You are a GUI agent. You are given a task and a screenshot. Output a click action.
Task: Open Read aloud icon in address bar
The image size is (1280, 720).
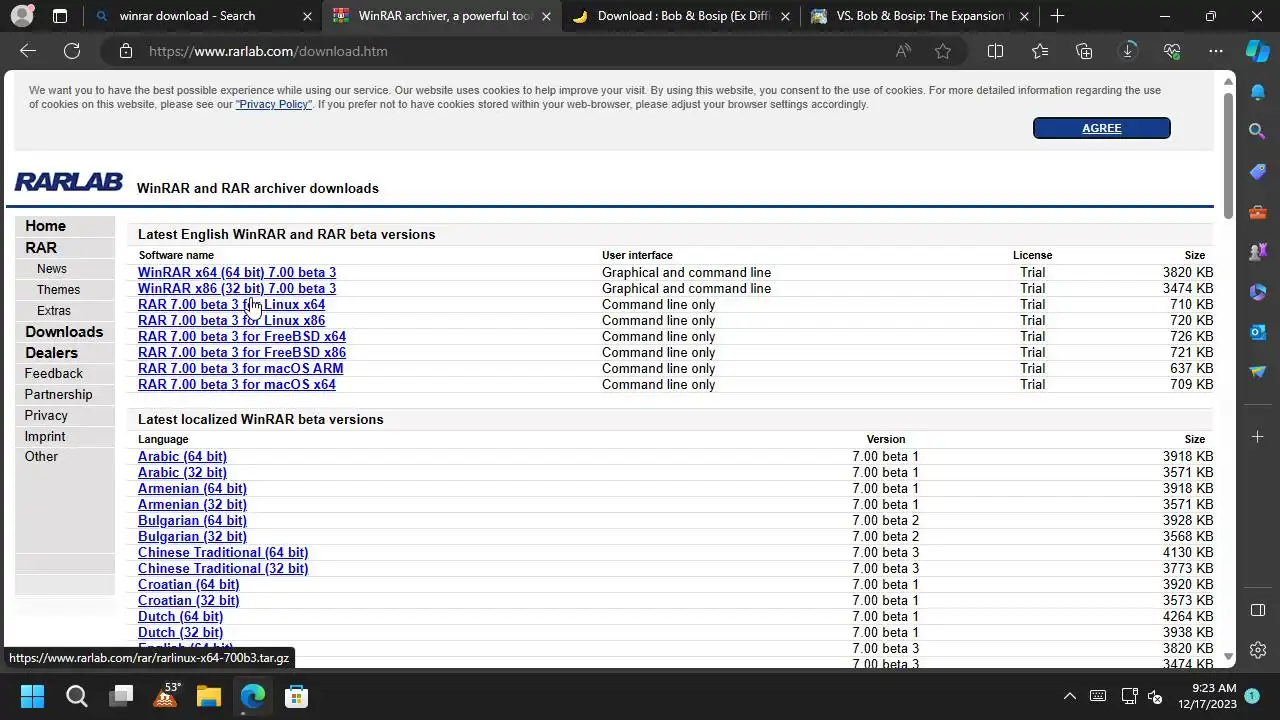(x=903, y=51)
